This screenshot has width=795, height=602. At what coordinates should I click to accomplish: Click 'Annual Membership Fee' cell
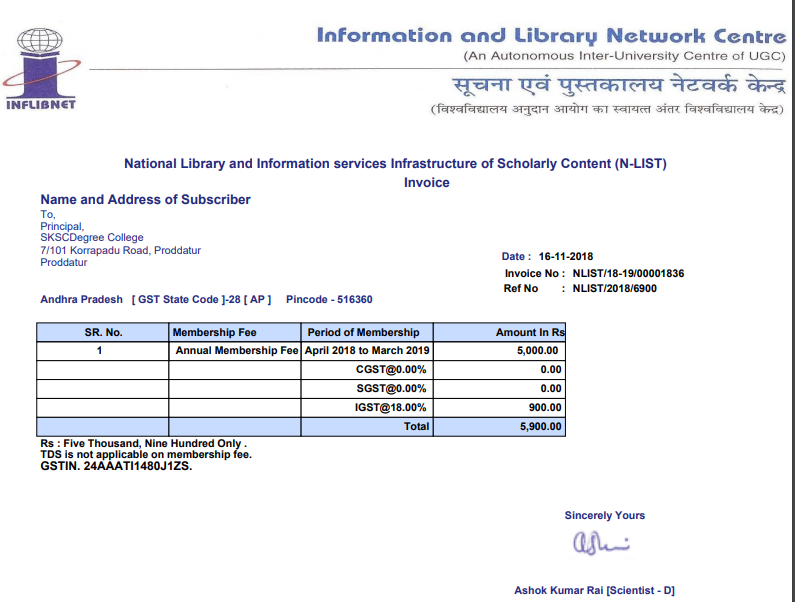coord(237,350)
